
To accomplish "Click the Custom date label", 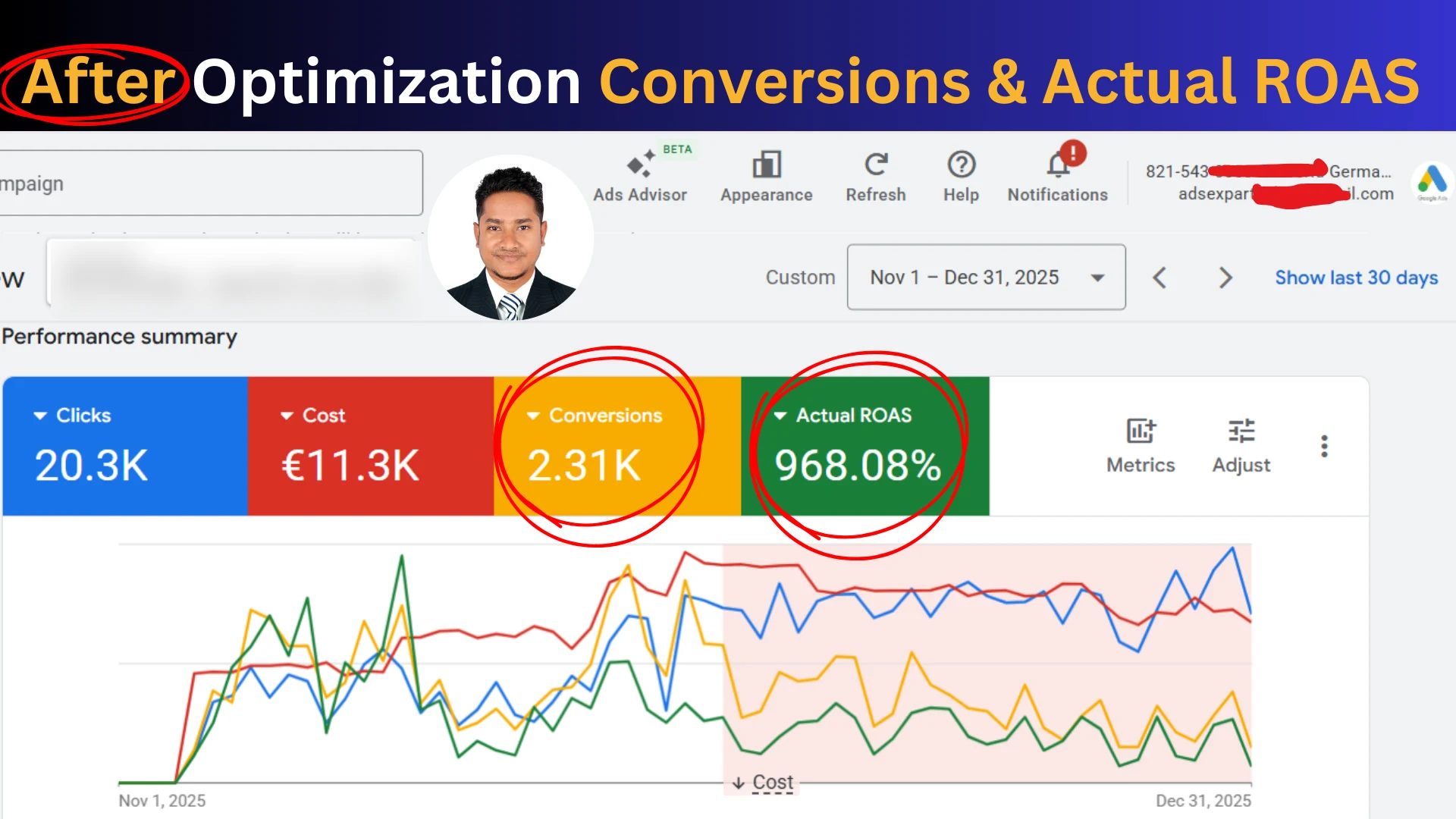I will click(800, 278).
